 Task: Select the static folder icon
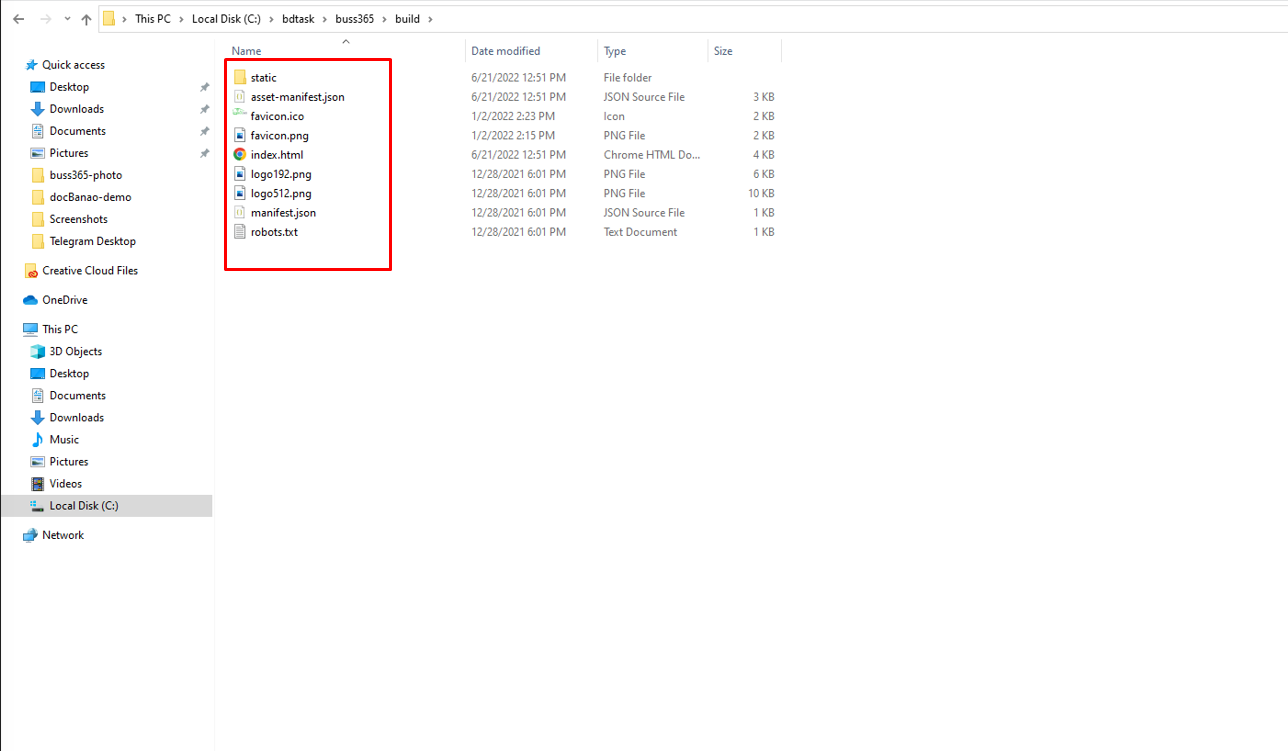[240, 78]
